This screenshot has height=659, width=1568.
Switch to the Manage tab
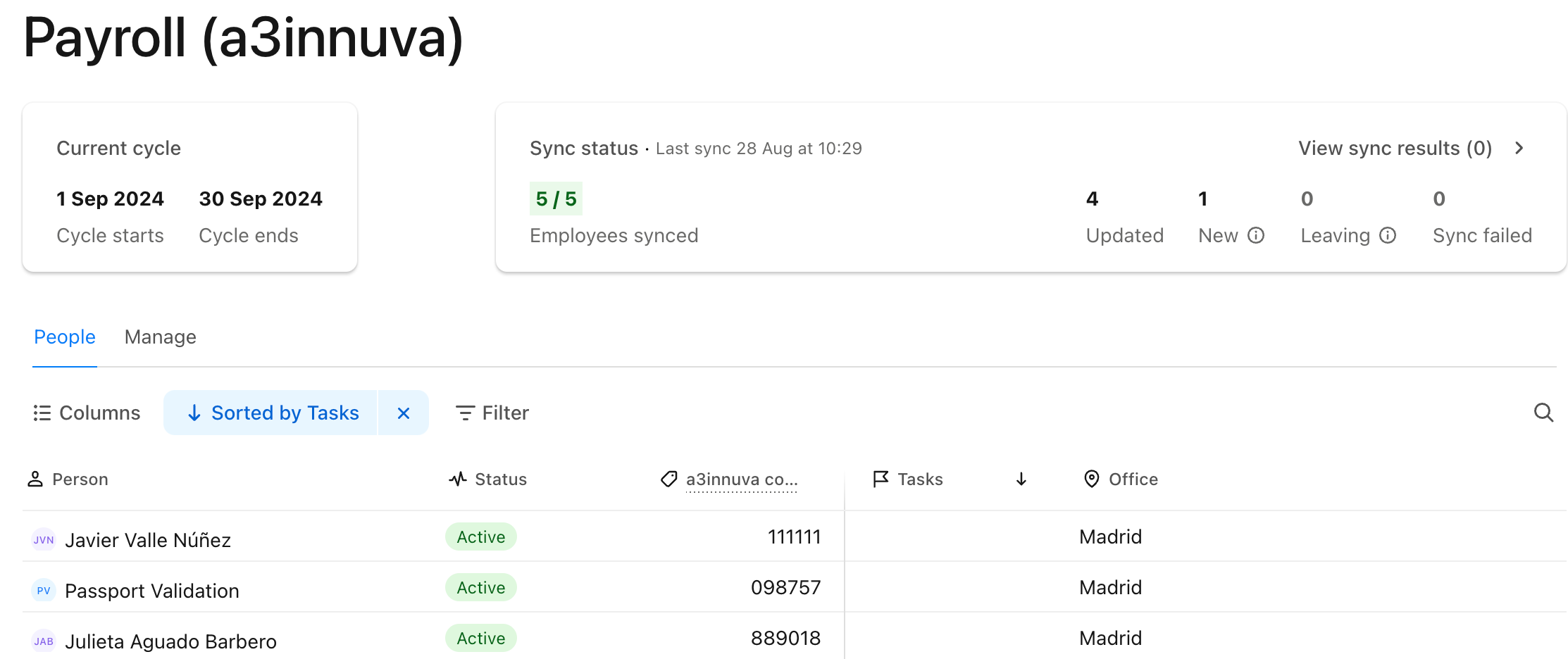coord(161,337)
